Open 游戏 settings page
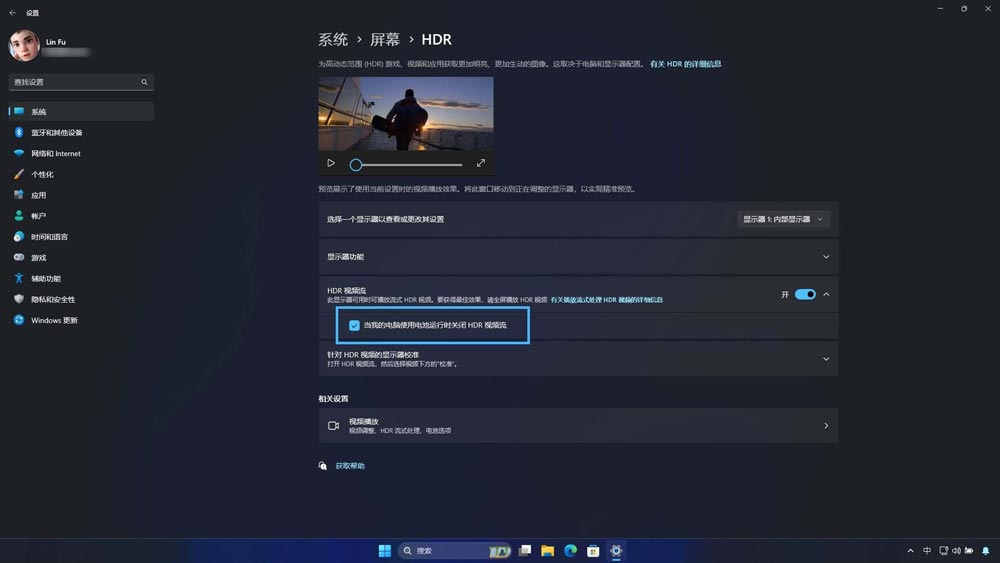The width and height of the screenshot is (1000, 563). pos(81,258)
